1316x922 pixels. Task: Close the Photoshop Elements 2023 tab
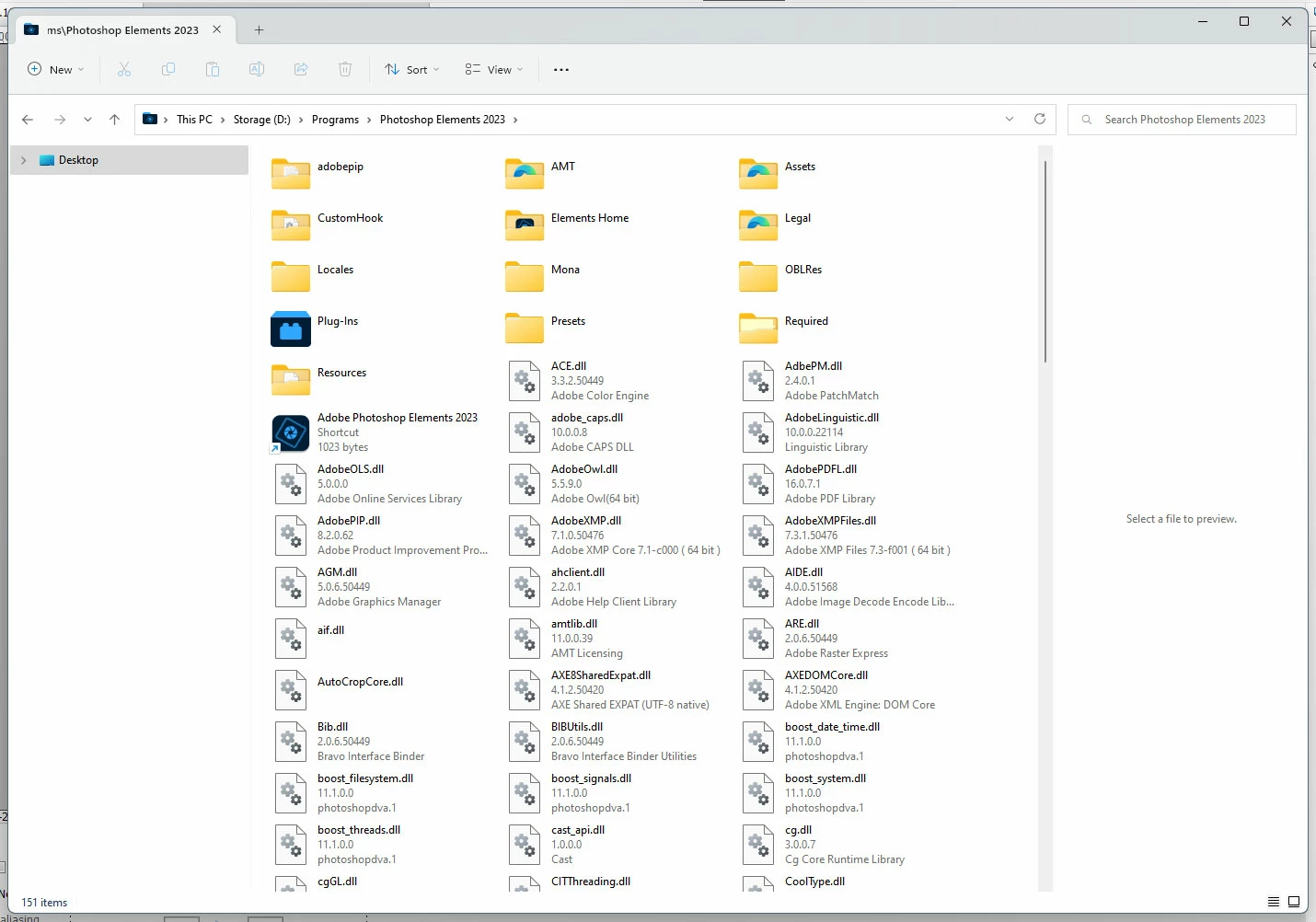217,29
